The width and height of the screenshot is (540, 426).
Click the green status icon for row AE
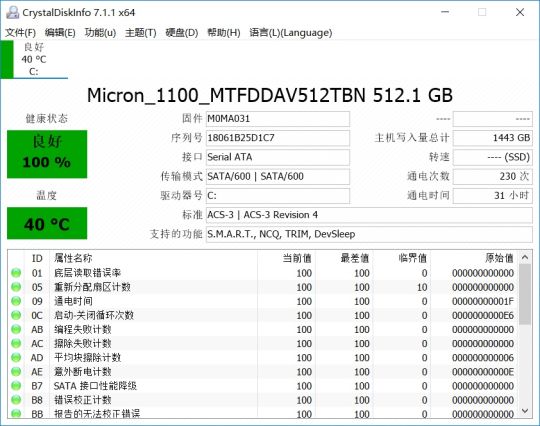tap(16, 372)
